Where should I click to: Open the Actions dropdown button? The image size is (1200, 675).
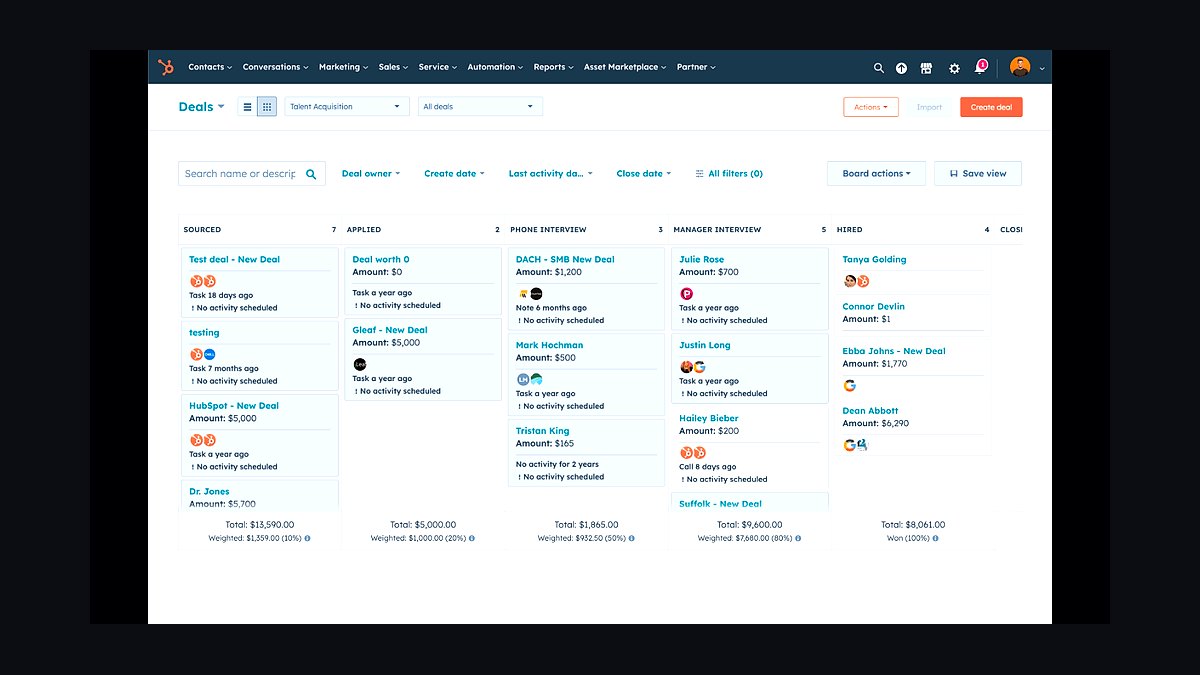tap(871, 107)
